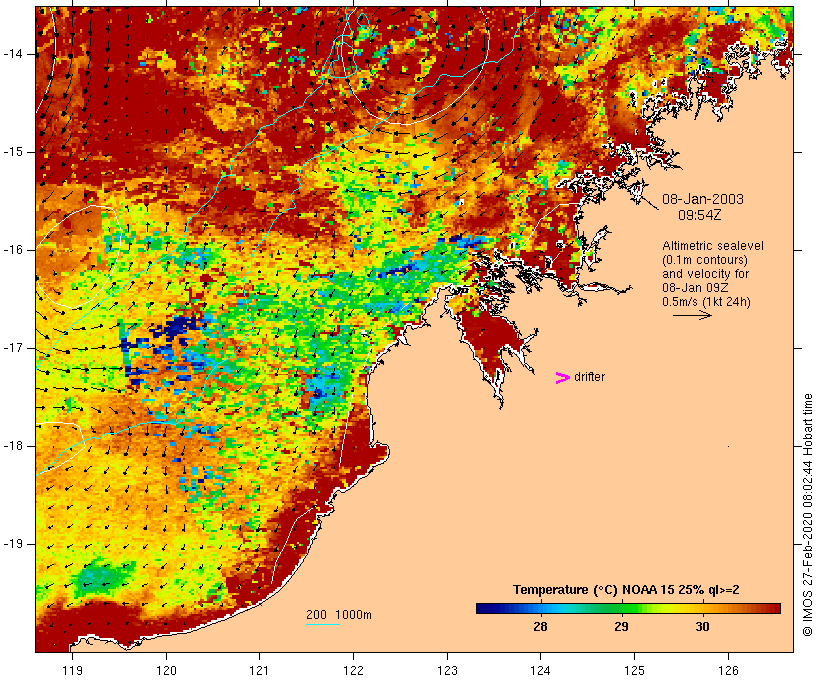
Task: Click the magenta drifter marker symbol
Action: (563, 378)
